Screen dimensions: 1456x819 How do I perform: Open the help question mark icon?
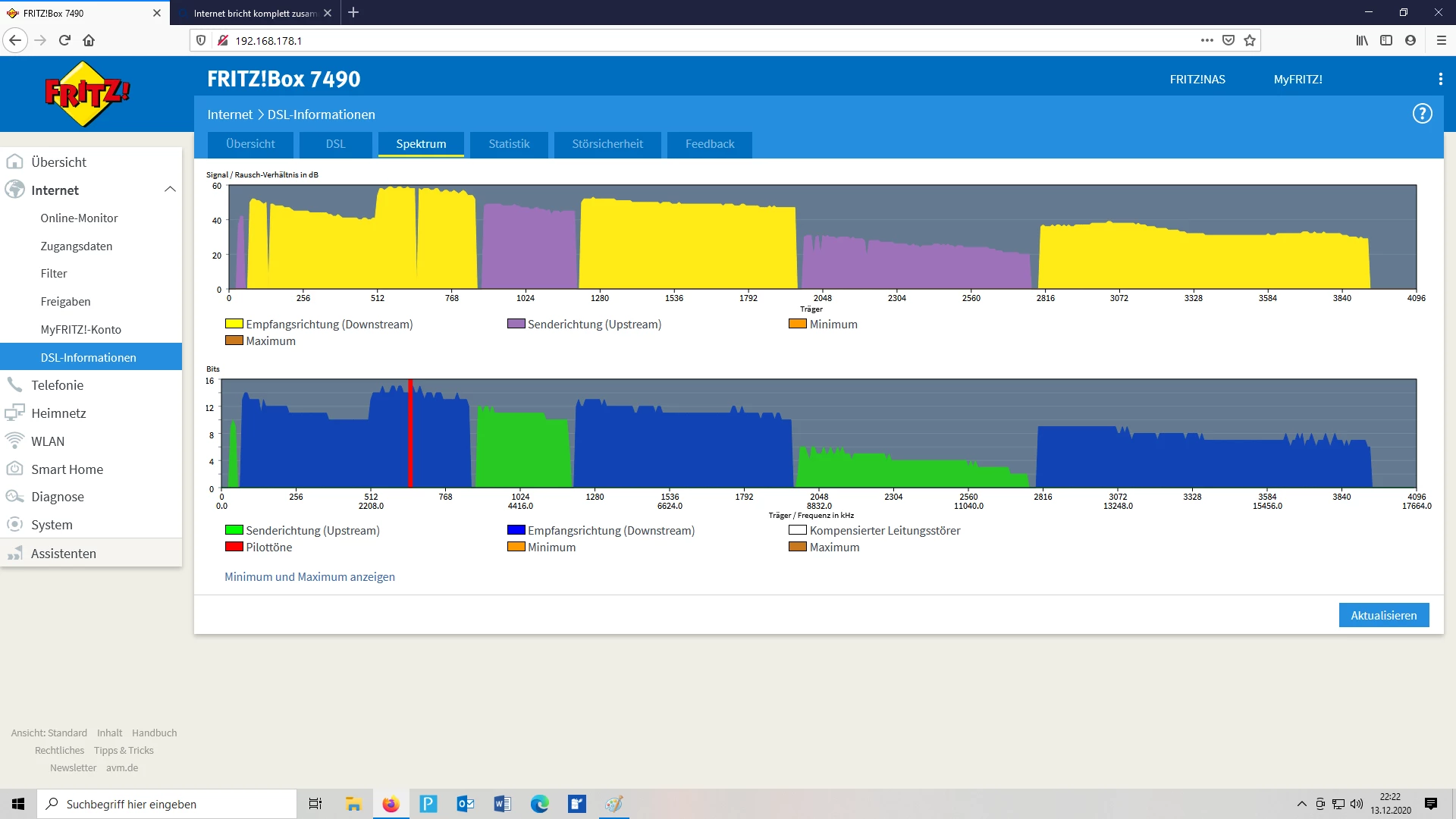click(1422, 114)
